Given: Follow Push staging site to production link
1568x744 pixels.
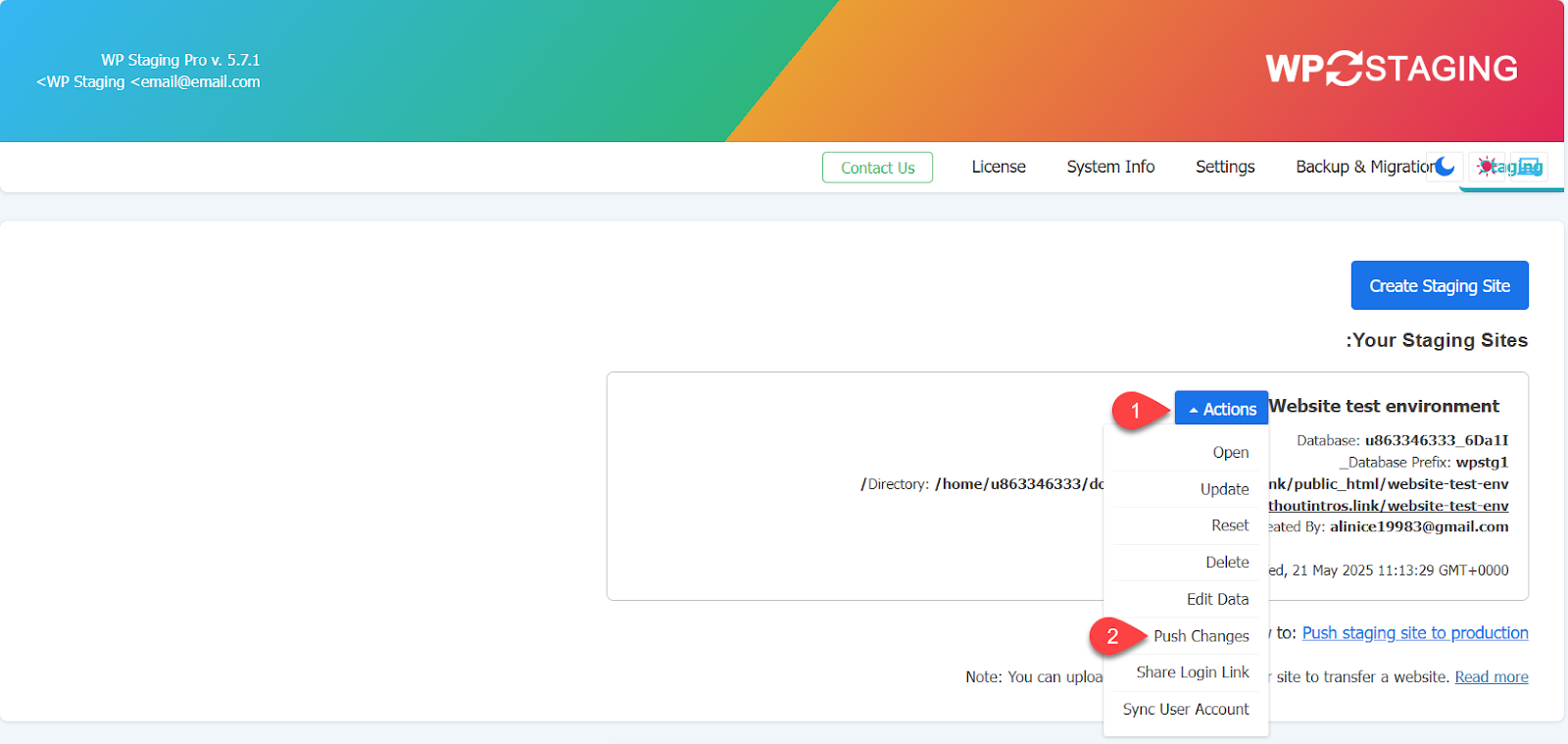Looking at the screenshot, I should tap(1414, 633).
